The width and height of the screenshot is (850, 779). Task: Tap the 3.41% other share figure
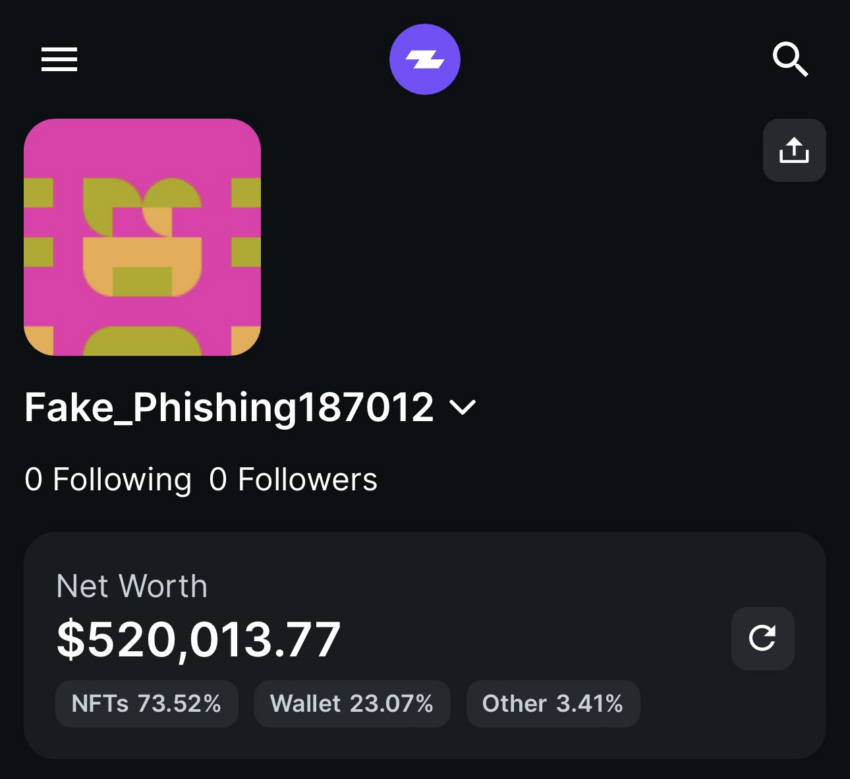(589, 704)
